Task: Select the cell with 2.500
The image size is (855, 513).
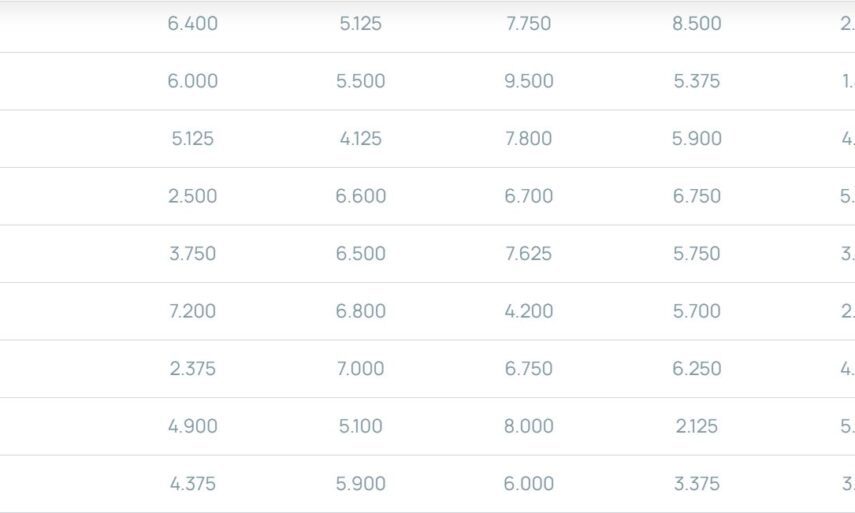Action: [x=192, y=196]
